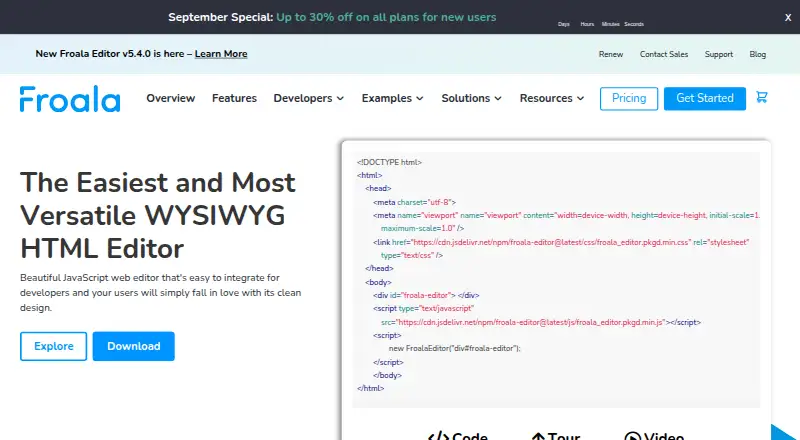Expand the Examples dropdown menu

pos(392,98)
